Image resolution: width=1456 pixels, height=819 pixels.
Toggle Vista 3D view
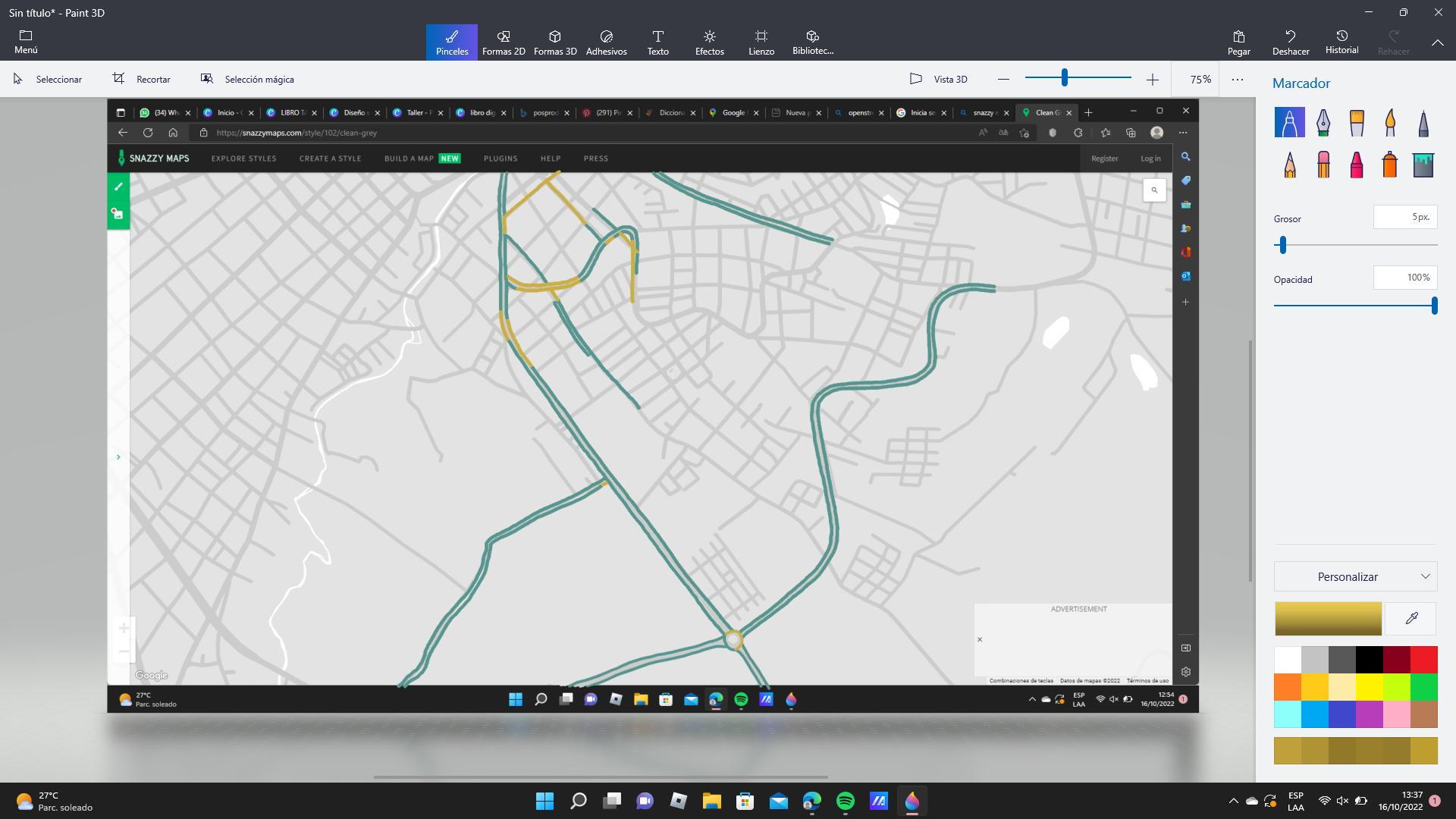(x=939, y=79)
